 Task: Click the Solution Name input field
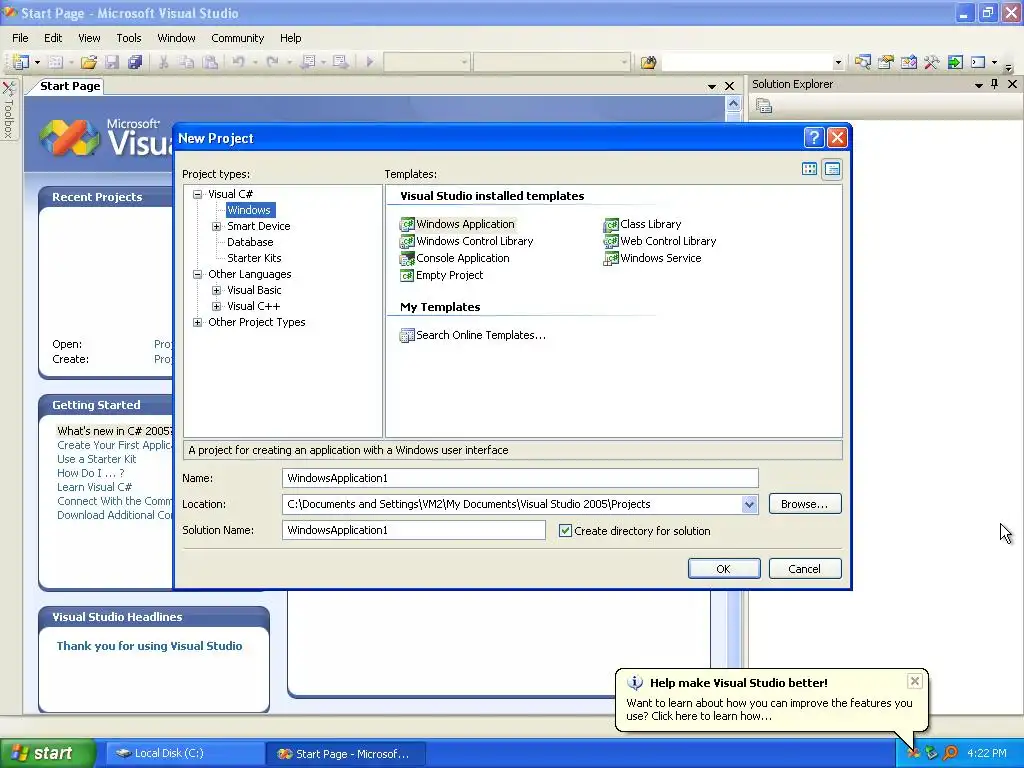(413, 530)
